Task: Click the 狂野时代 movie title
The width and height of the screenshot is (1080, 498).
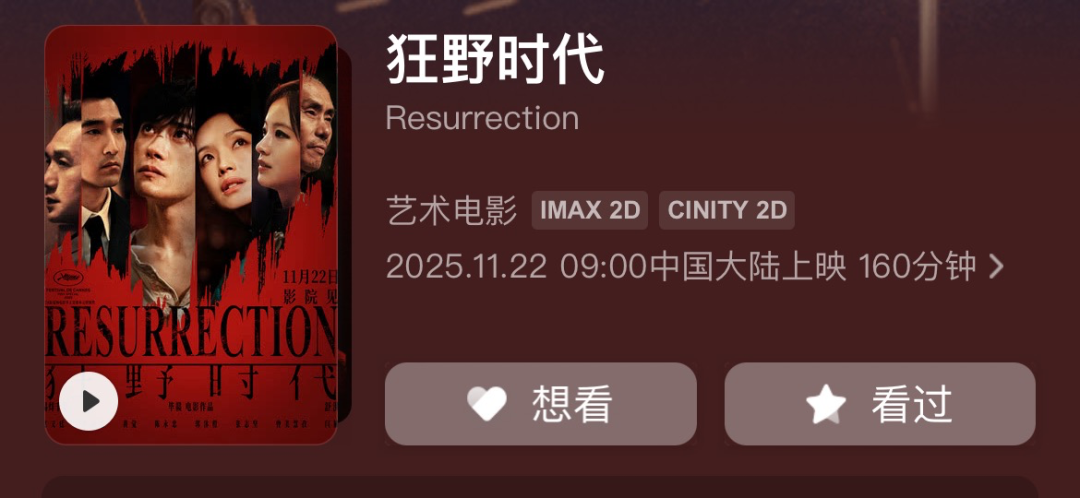Action: pos(495,59)
